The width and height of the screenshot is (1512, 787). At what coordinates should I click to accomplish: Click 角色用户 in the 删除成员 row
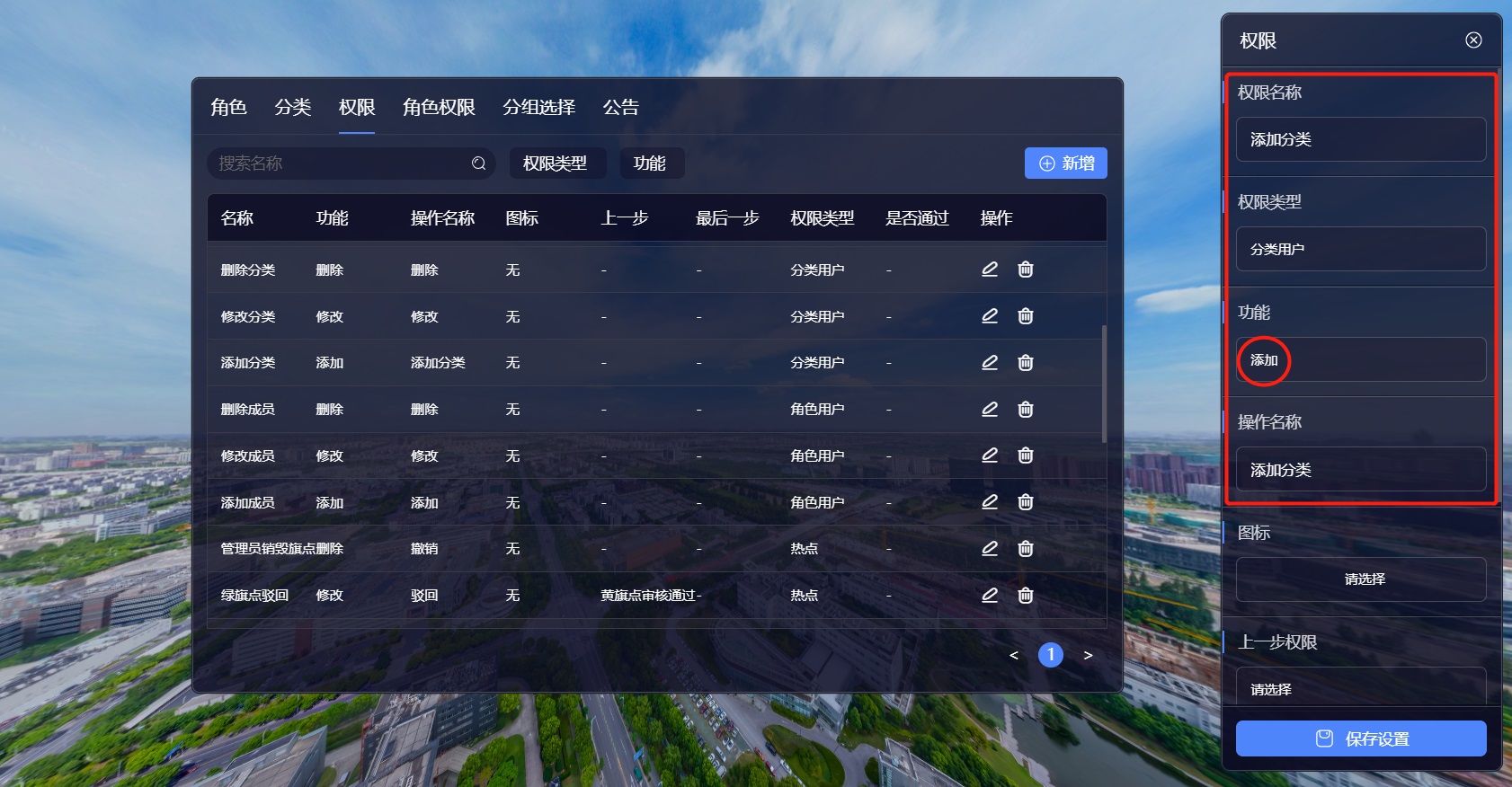pos(817,410)
